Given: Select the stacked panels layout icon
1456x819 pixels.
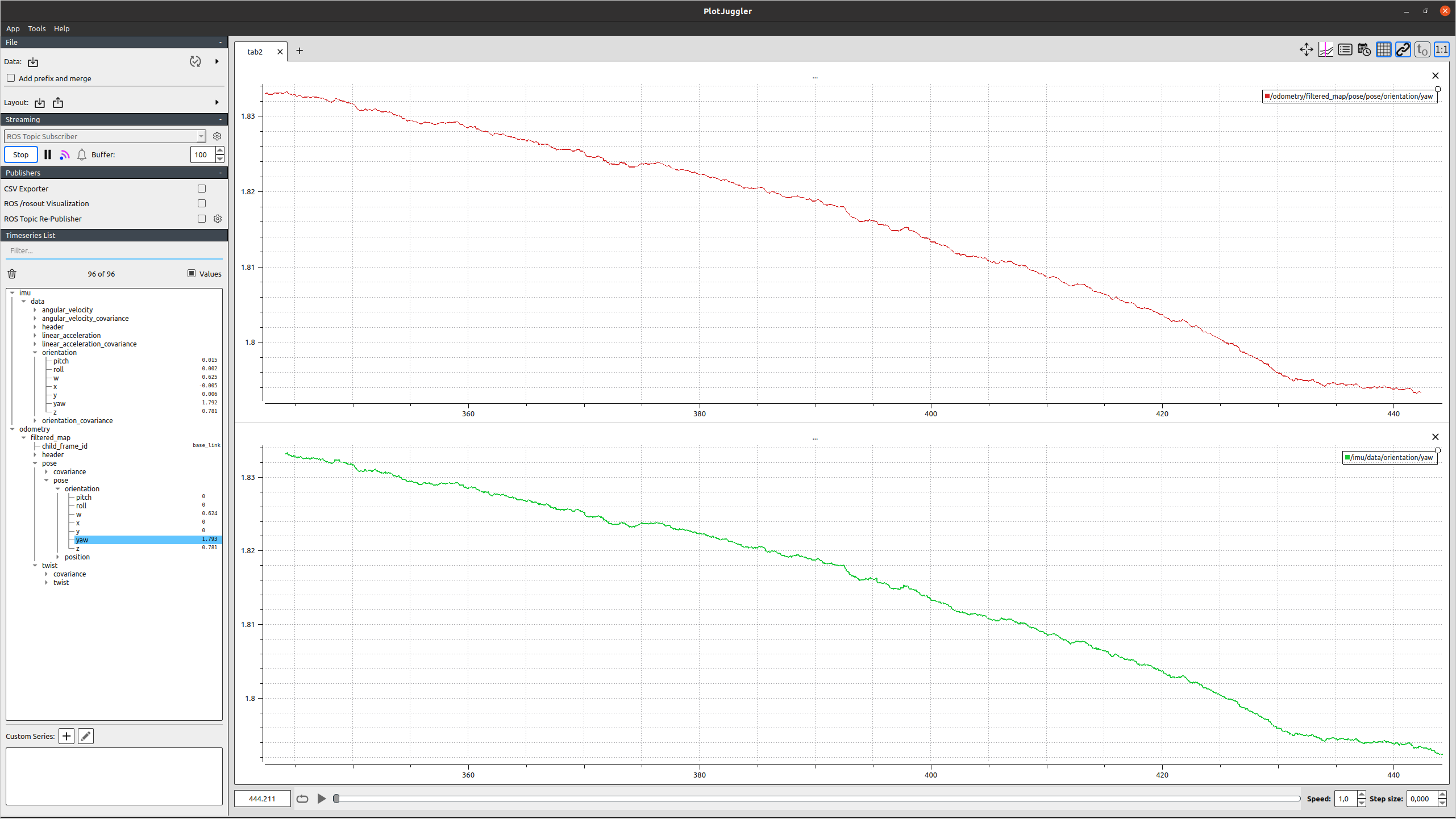Looking at the screenshot, I should [x=1345, y=51].
